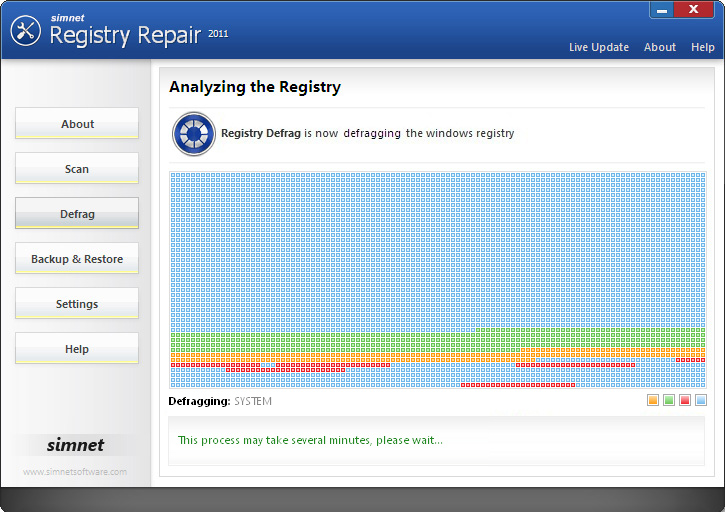Click the simnet logo in sidebar

pyautogui.click(x=75, y=445)
